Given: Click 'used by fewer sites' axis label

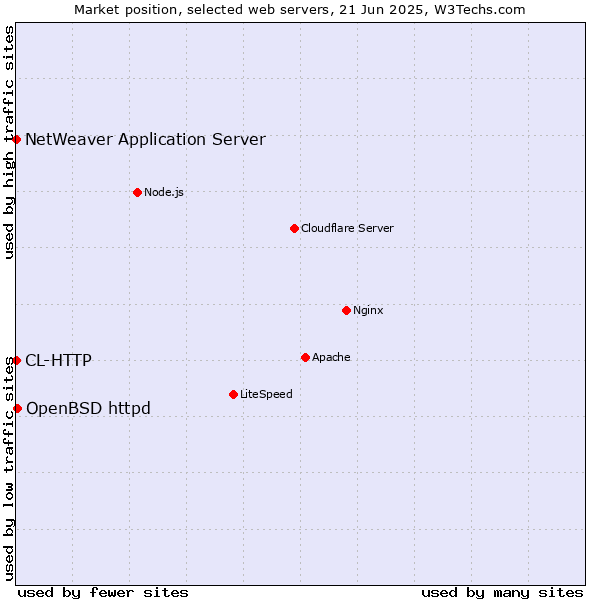Looking at the screenshot, I should tap(103, 593).
